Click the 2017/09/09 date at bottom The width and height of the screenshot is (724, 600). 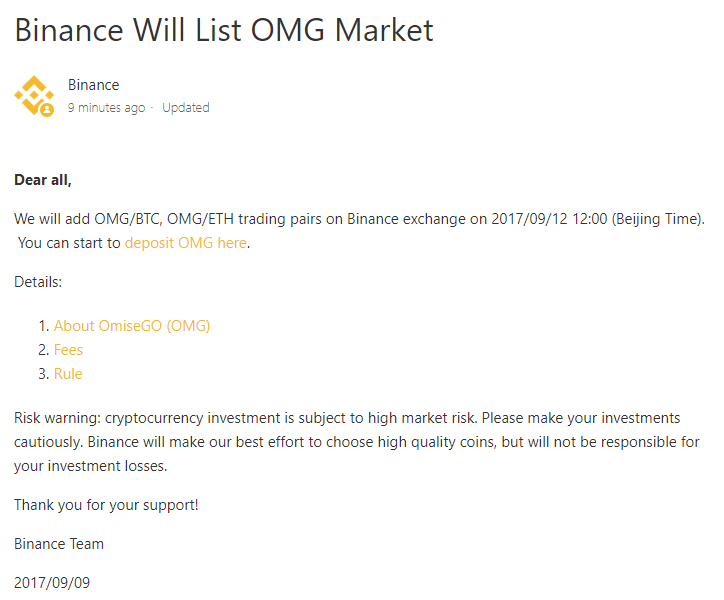pos(52,582)
